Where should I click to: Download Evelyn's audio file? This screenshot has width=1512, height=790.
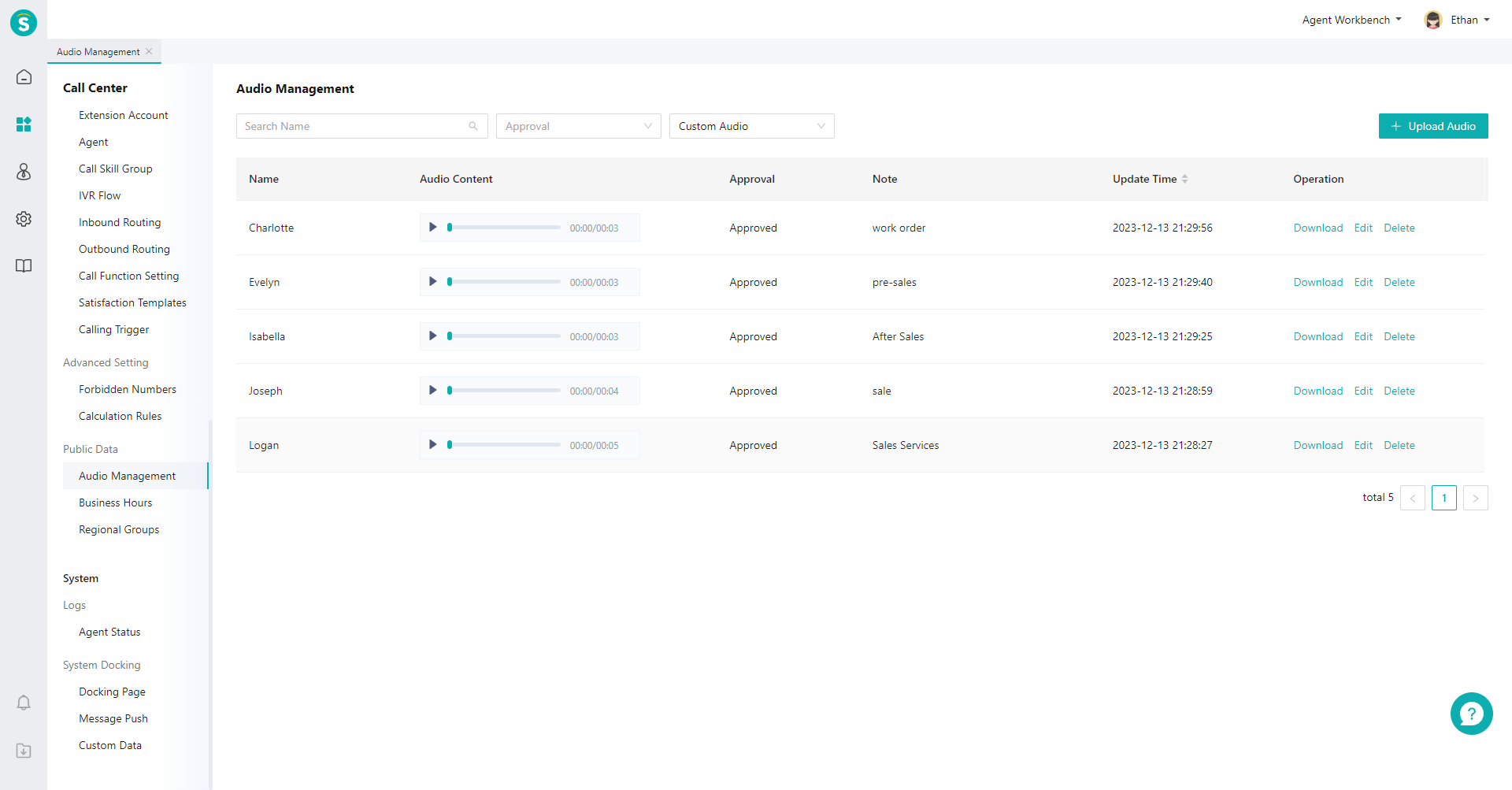point(1318,282)
